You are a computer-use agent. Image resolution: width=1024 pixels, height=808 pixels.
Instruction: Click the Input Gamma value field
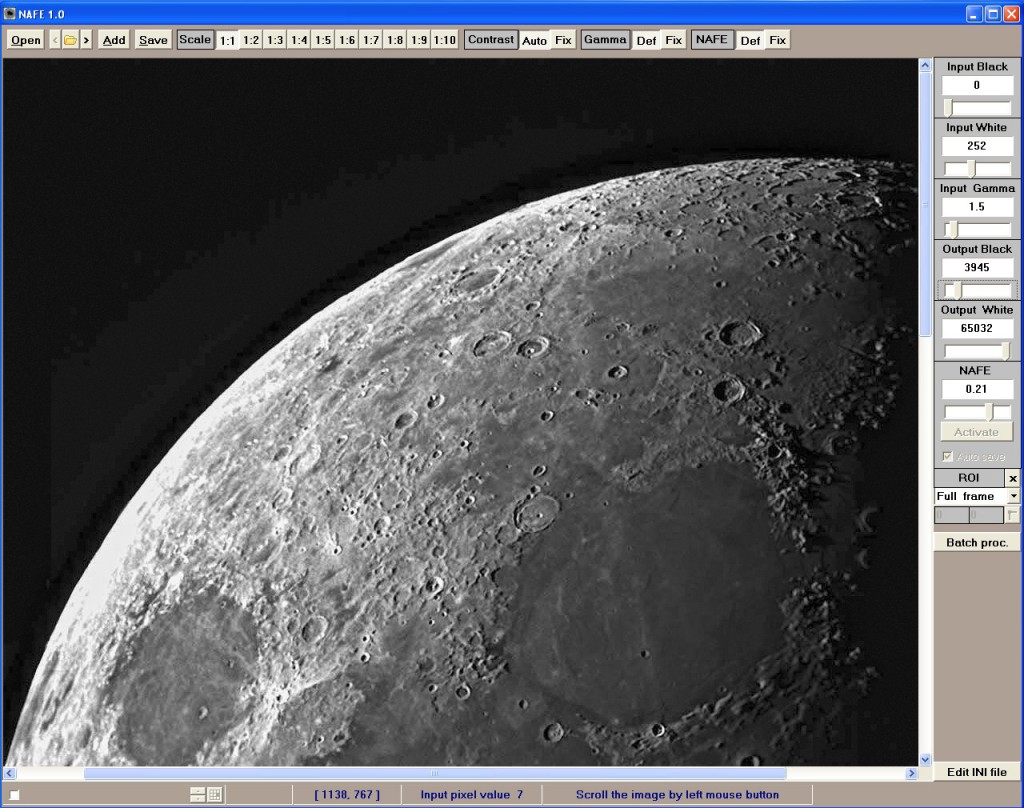pyautogui.click(x=977, y=206)
